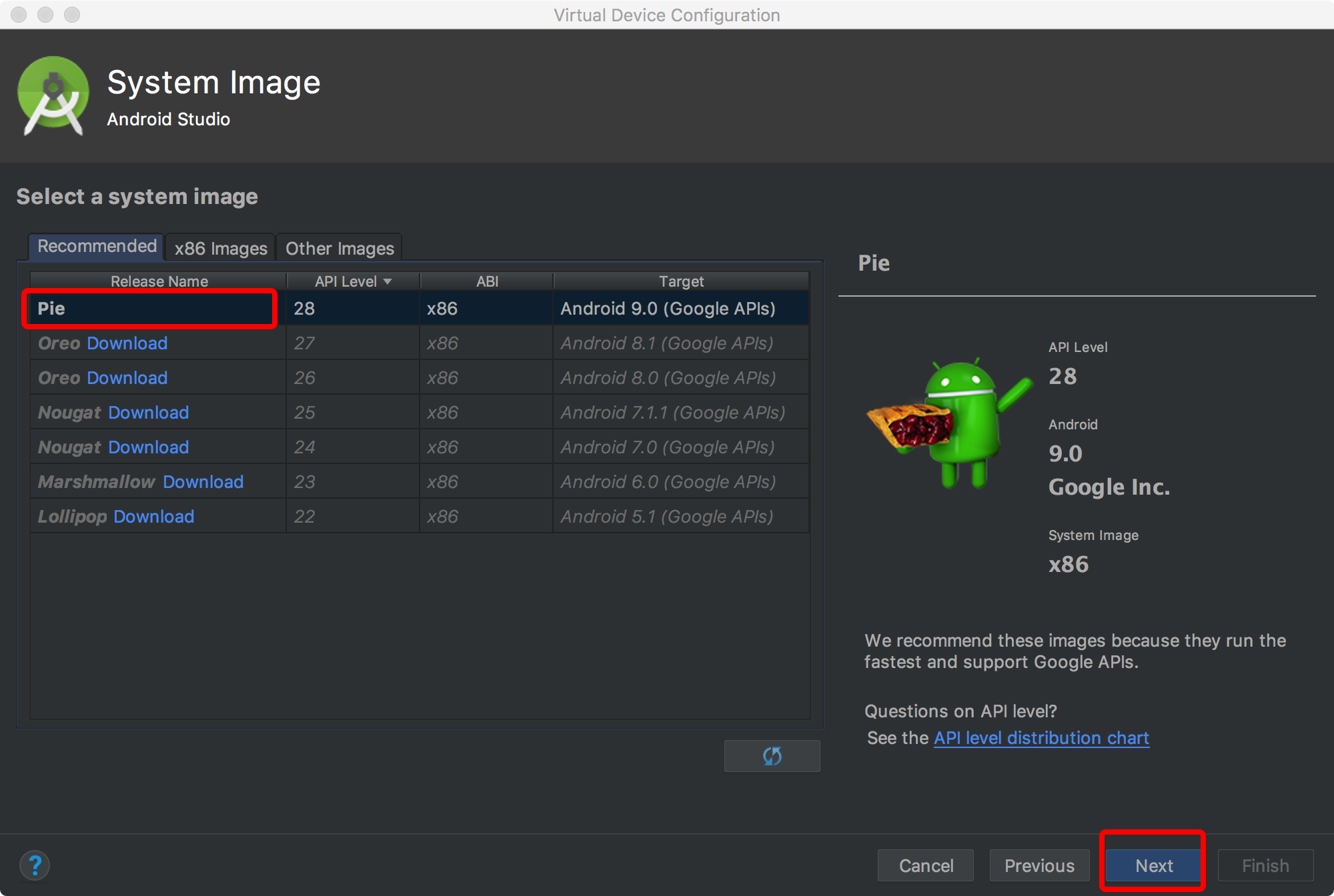Image resolution: width=1334 pixels, height=896 pixels.
Task: Click the API Level column header text
Action: tap(346, 281)
